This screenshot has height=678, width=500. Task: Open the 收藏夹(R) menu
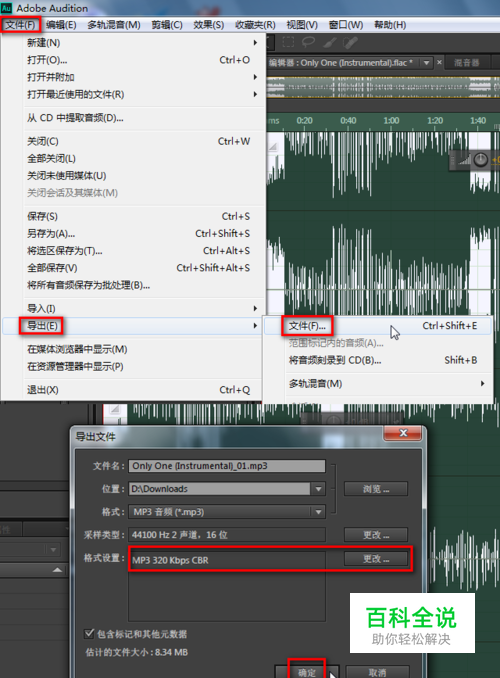255,25
